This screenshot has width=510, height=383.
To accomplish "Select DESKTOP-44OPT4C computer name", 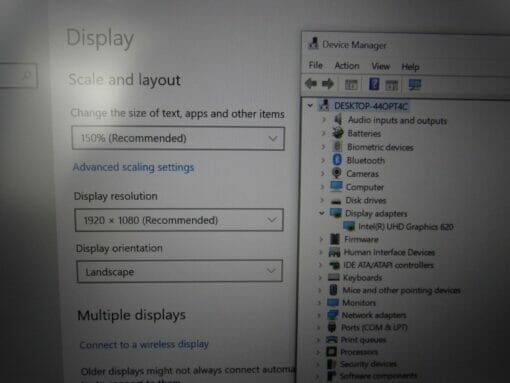I will [x=371, y=106].
